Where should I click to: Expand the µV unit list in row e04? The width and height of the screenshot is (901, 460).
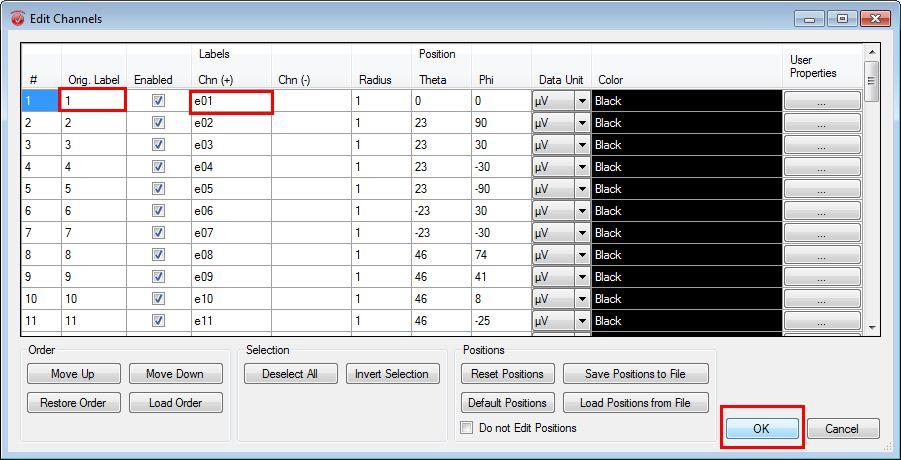[582, 167]
